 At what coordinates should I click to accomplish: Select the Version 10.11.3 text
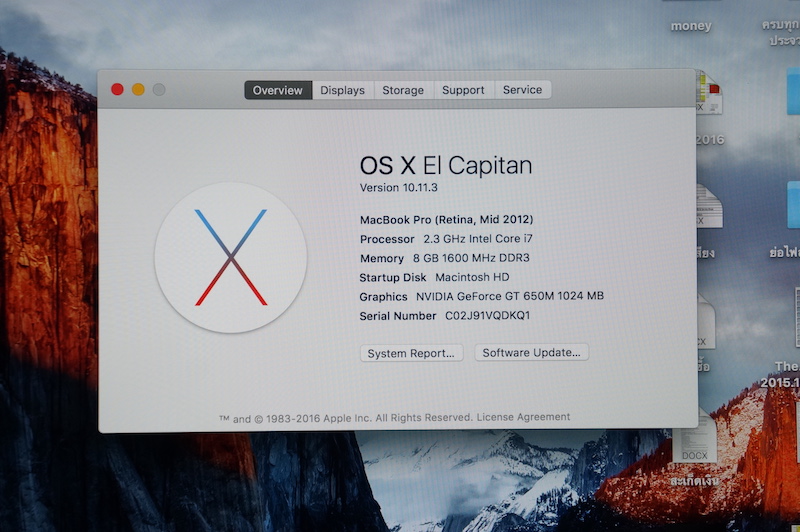pyautogui.click(x=398, y=187)
